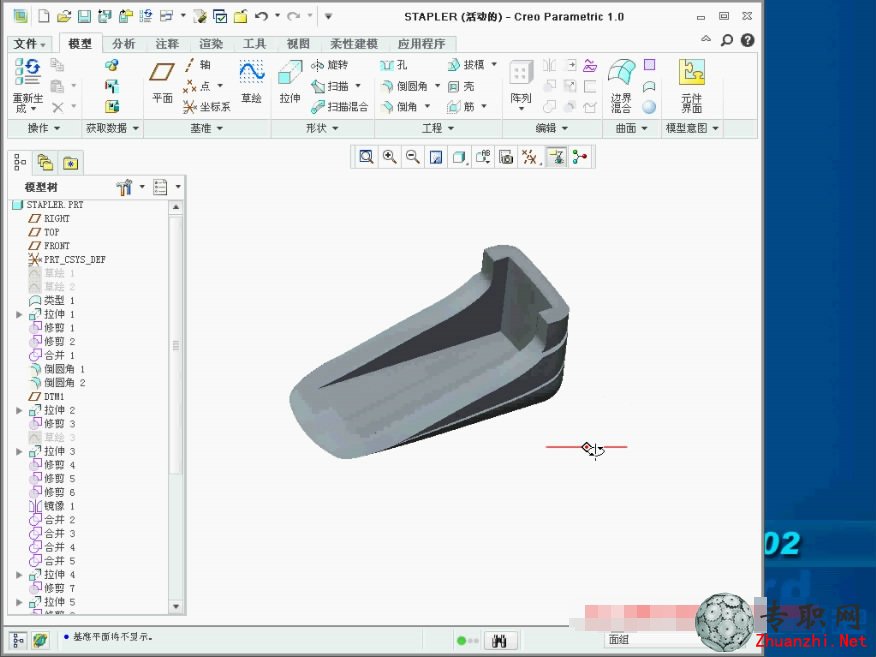
Task: Open the command search magnifier icon
Action: click(x=726, y=40)
